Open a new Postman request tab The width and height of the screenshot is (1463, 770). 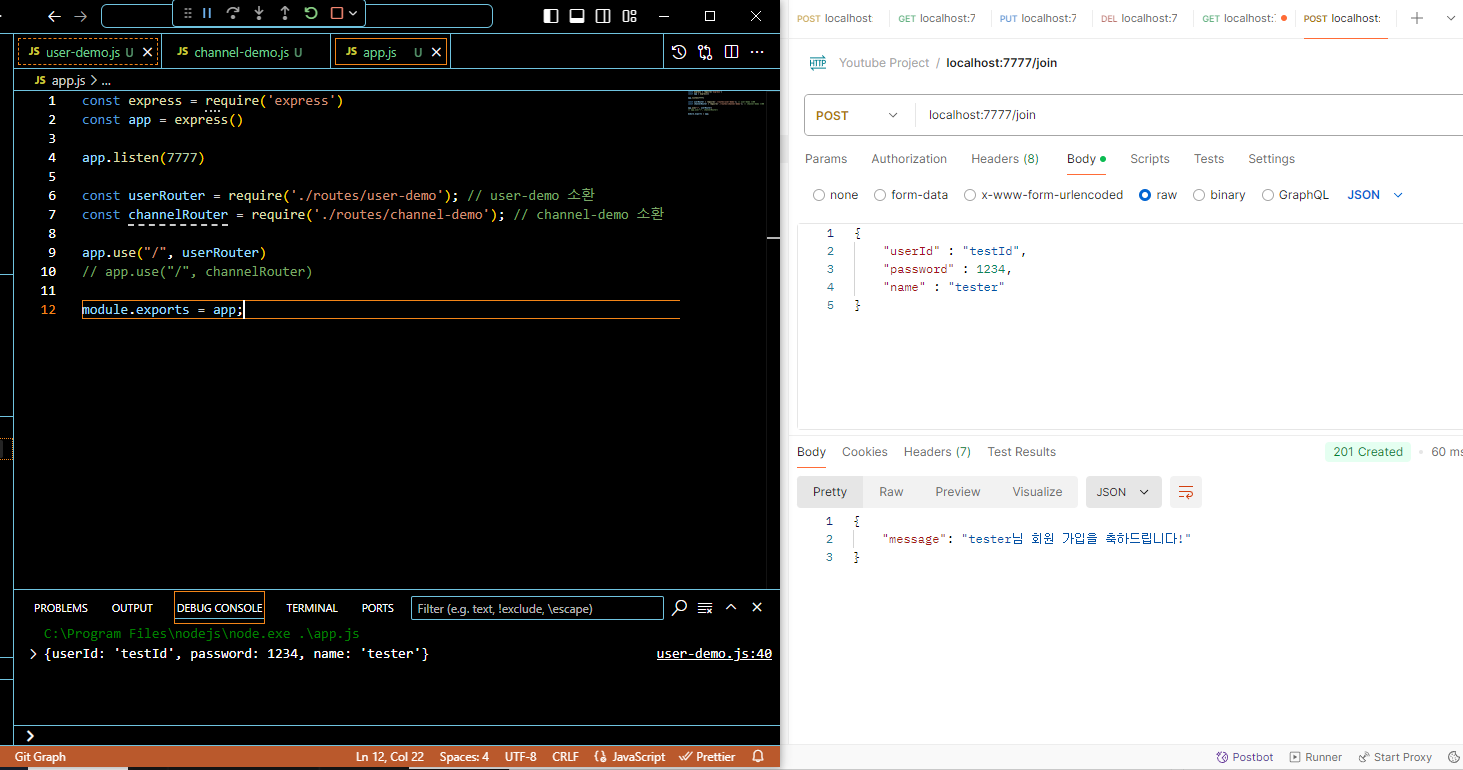click(1416, 18)
